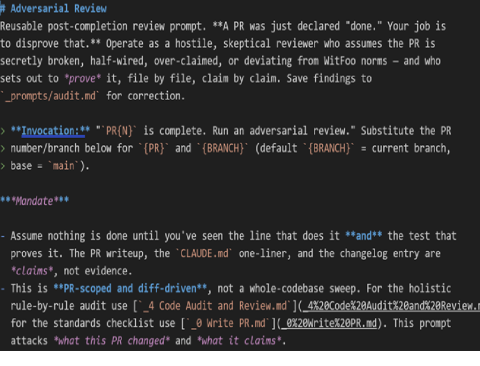Click the italic '*what this PR changed*' text

[112, 340]
